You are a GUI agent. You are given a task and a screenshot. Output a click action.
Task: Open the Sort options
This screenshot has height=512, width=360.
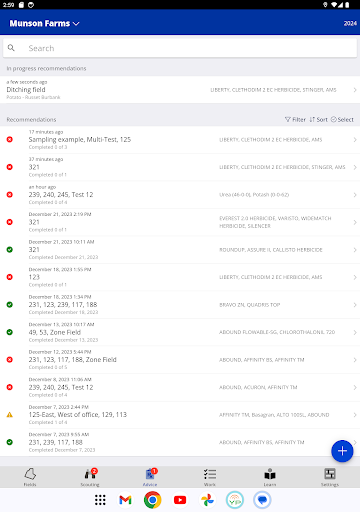318,119
